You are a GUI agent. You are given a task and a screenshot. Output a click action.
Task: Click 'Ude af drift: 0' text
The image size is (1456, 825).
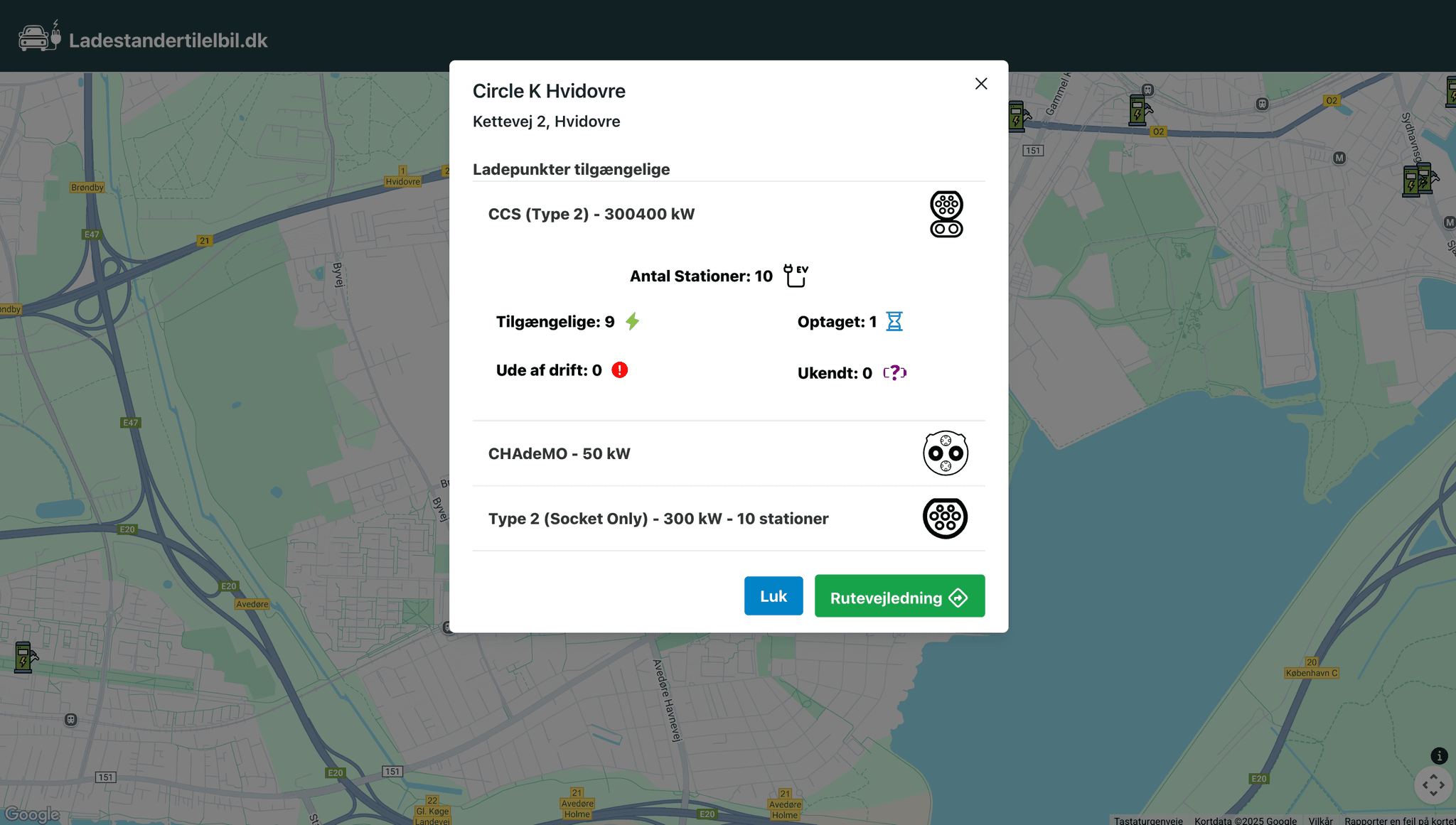(549, 370)
